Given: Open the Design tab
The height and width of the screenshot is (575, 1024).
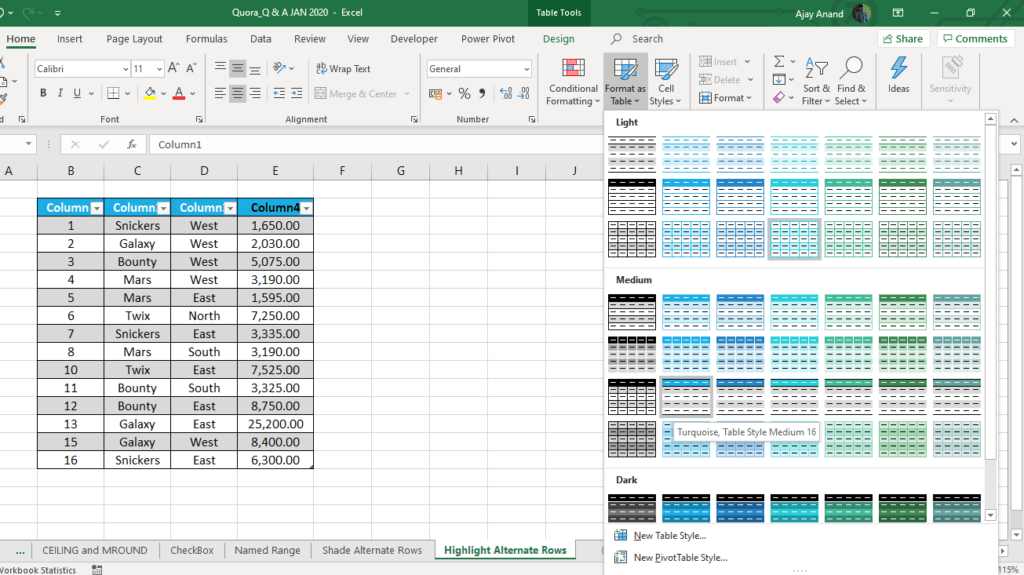Looking at the screenshot, I should point(558,39).
